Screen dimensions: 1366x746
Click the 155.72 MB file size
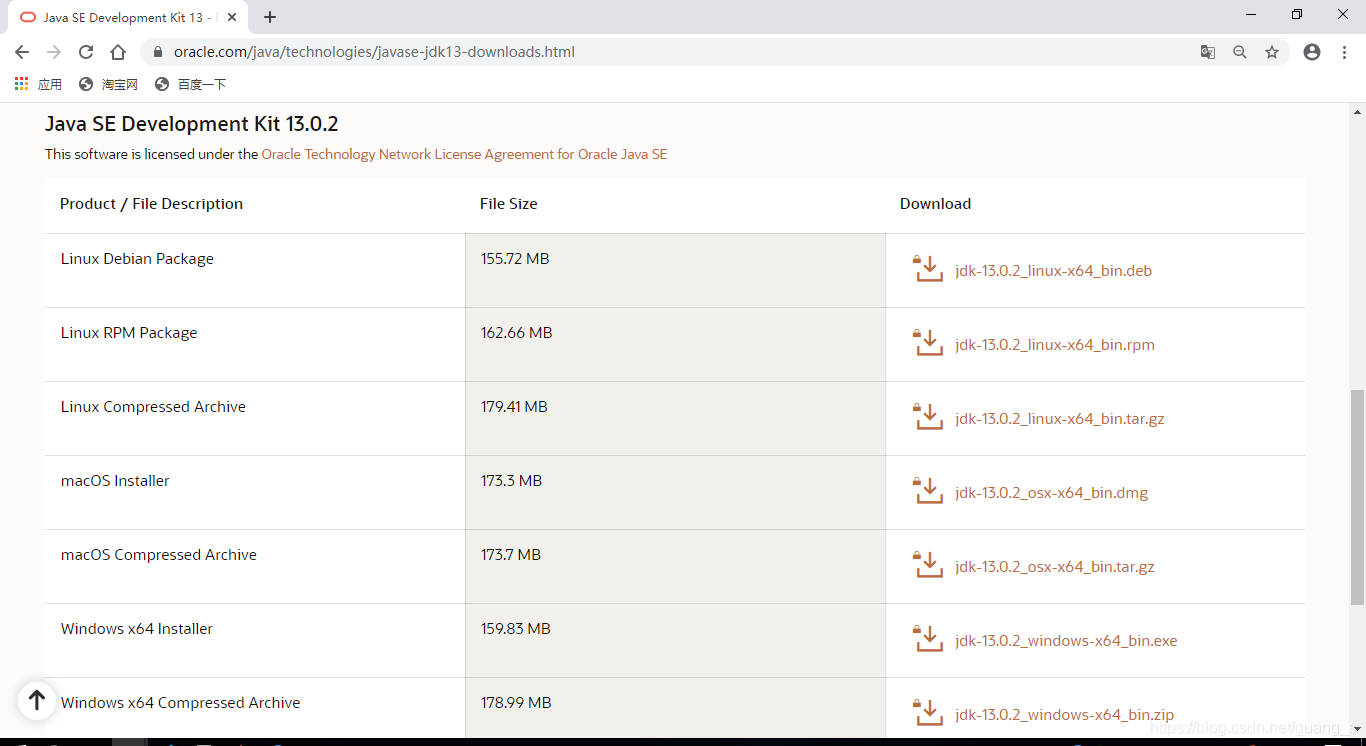click(x=515, y=258)
